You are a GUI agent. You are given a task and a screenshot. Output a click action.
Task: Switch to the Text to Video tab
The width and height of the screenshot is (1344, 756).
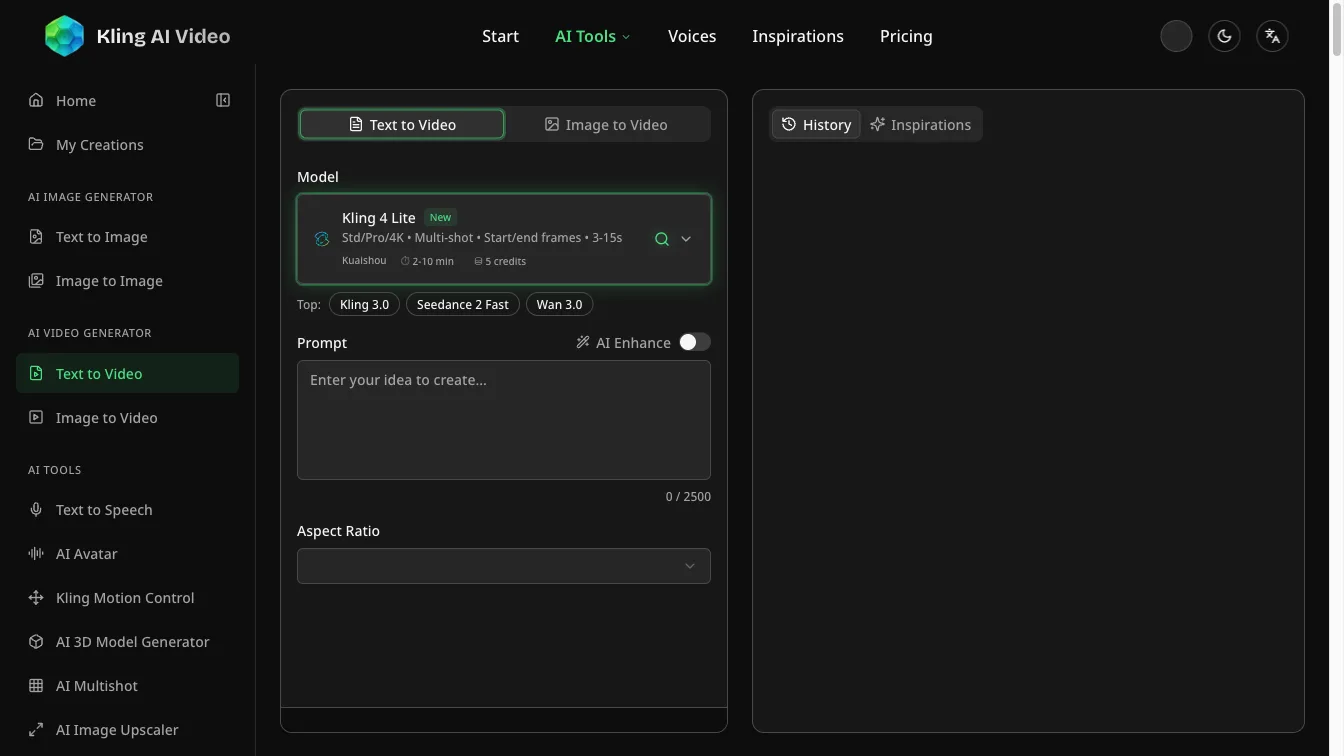(x=402, y=124)
